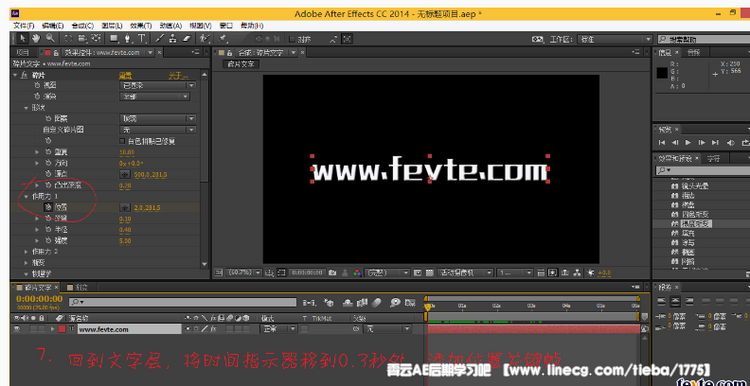Click the Play button in preview panel
The image size is (750, 386).
tap(688, 143)
